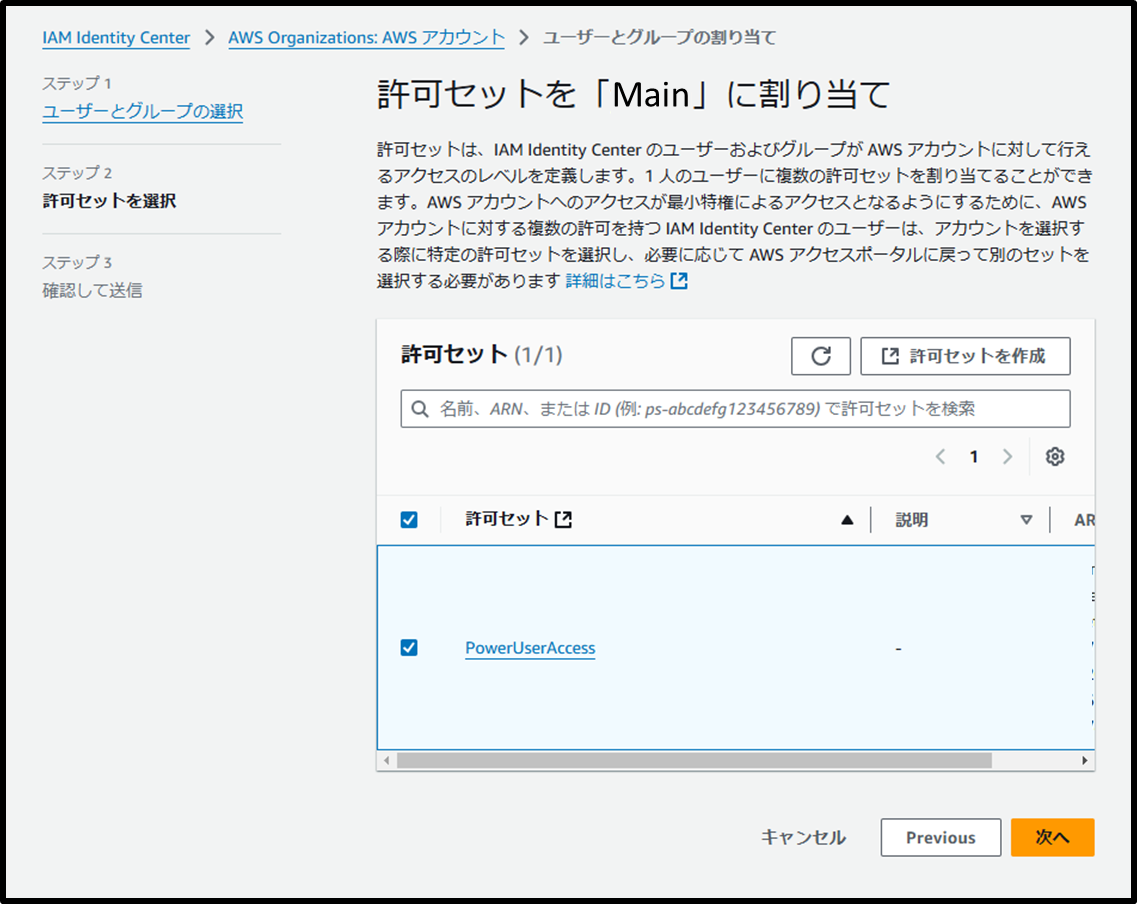1137x904 pixels.
Task: Toggle the select-all checkbox in table header
Action: [x=409, y=520]
